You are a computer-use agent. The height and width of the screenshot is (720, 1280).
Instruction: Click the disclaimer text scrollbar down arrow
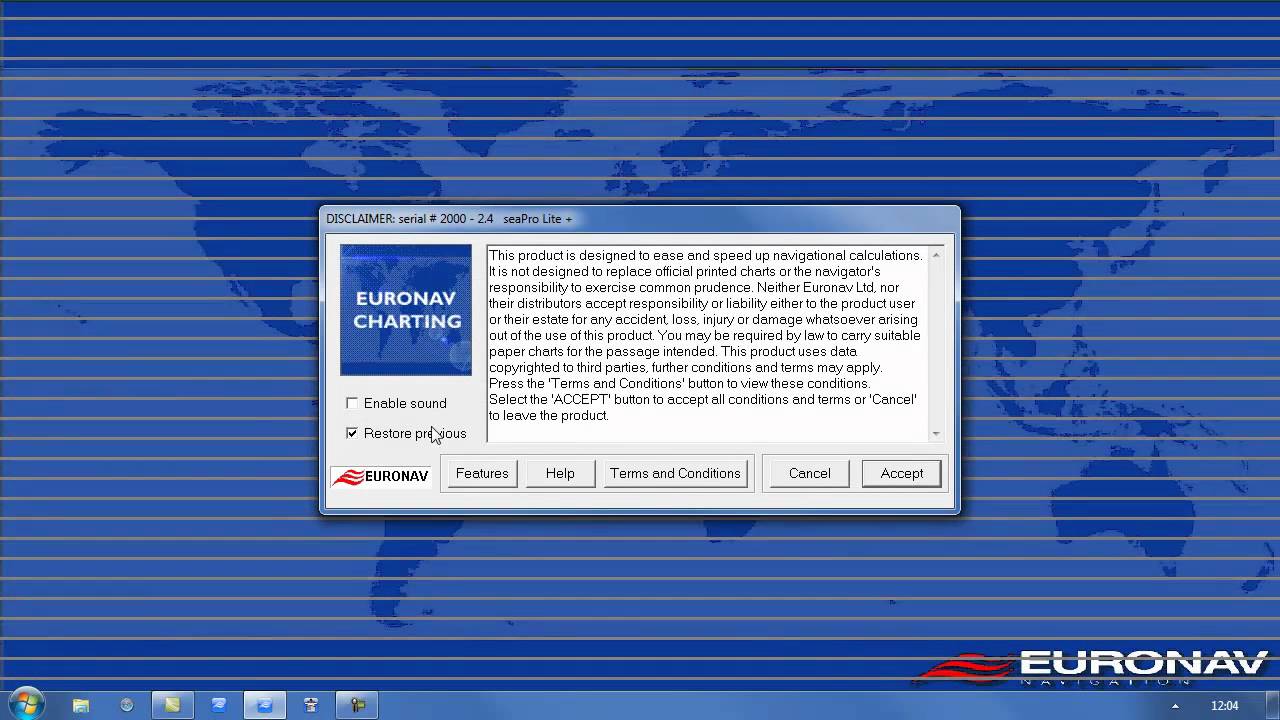(936, 434)
